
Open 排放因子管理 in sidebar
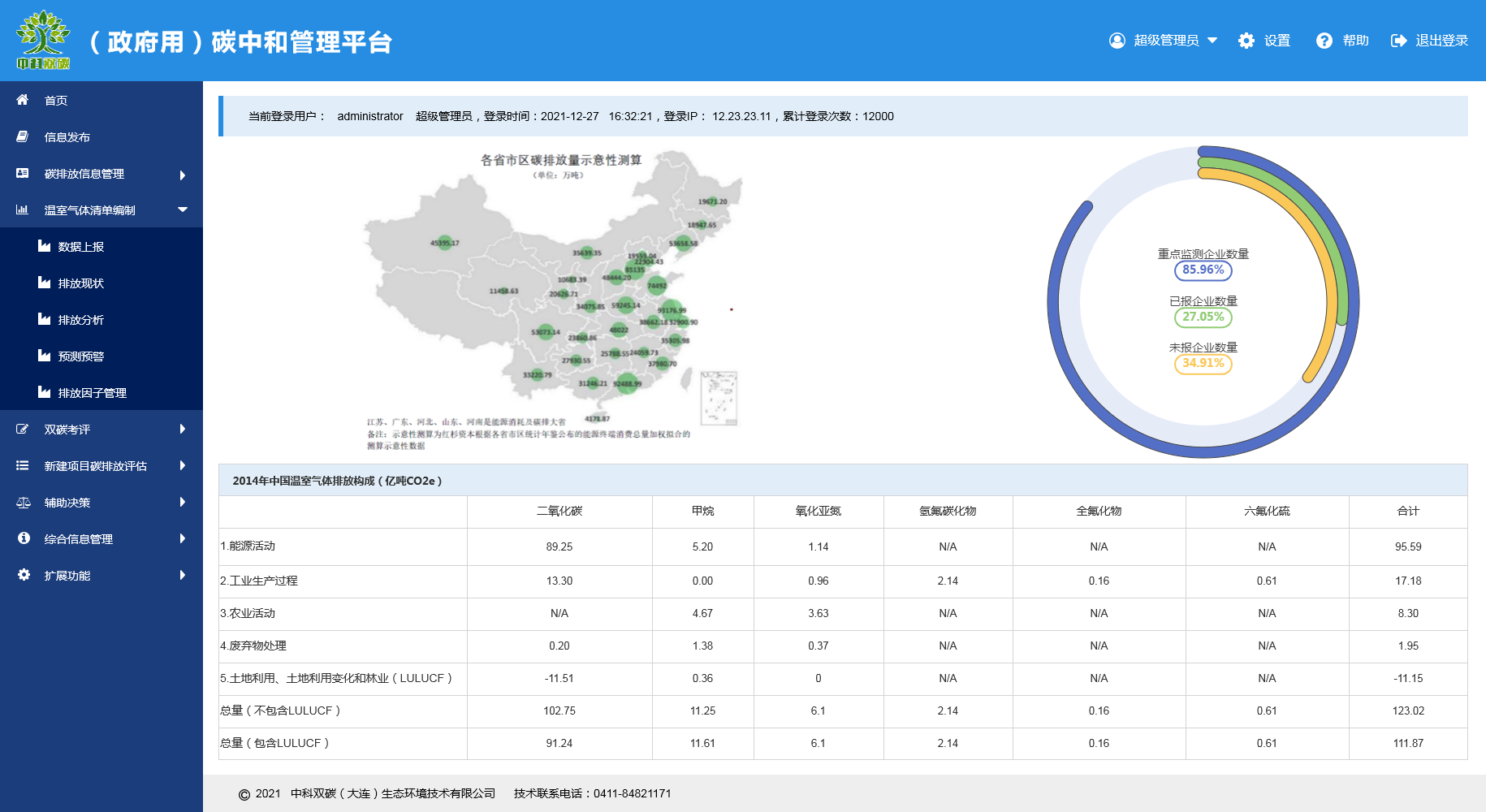tap(92, 393)
